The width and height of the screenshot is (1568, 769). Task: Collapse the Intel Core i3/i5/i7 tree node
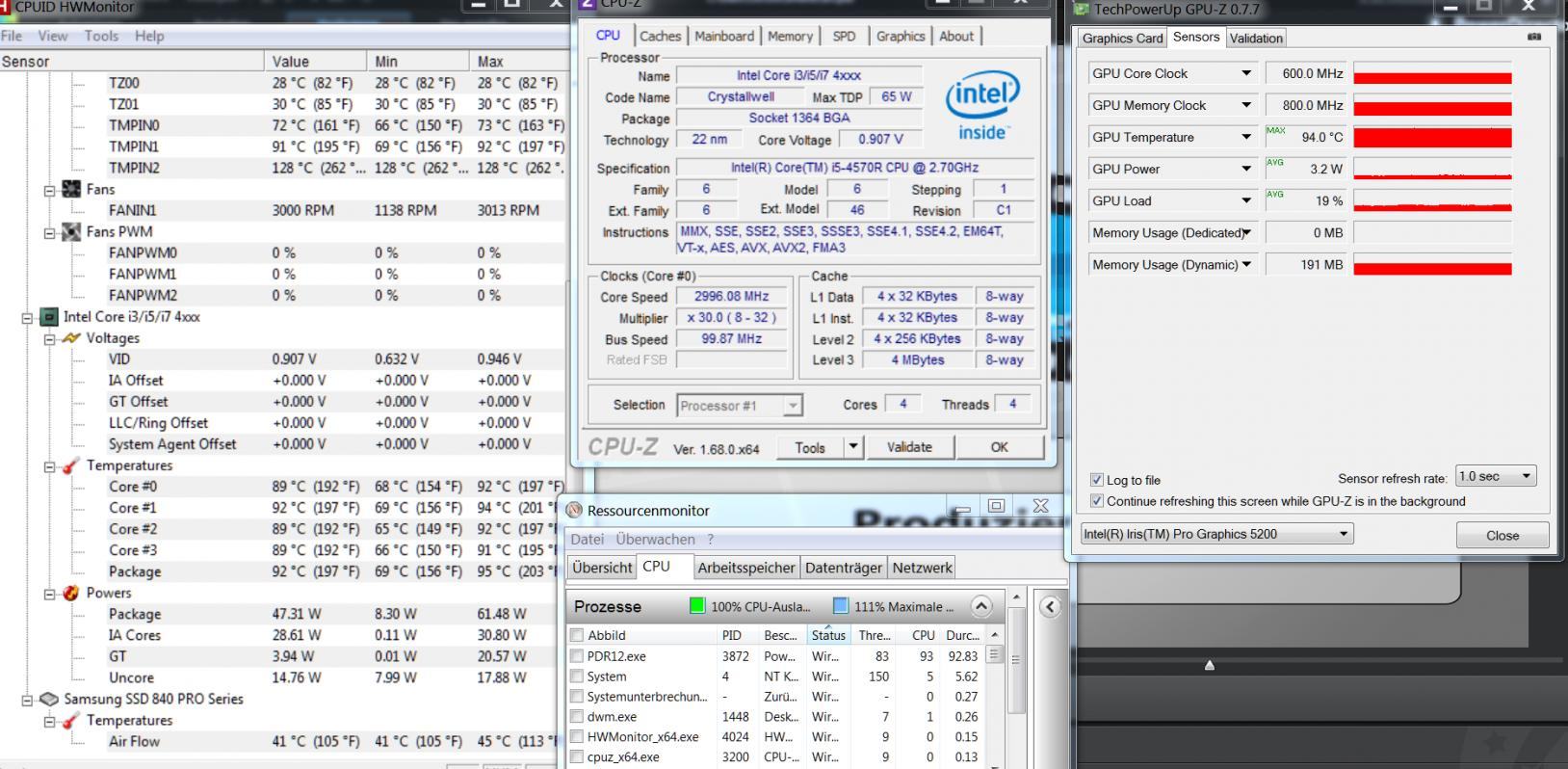[28, 317]
